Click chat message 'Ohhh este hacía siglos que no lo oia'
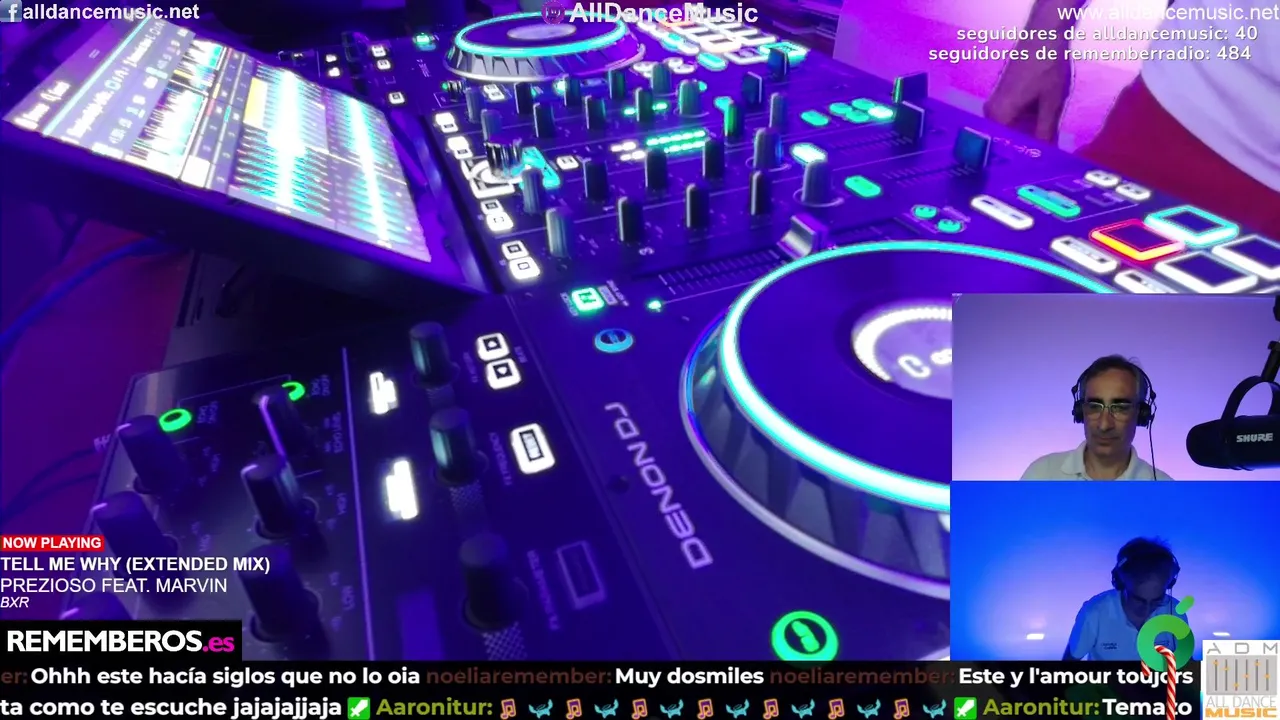The width and height of the screenshot is (1280, 720). click(x=225, y=676)
